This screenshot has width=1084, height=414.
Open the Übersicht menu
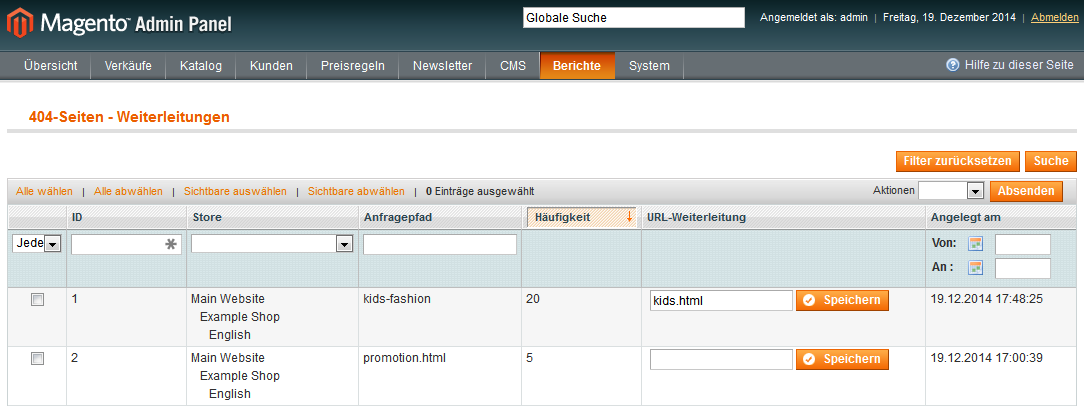[50, 66]
